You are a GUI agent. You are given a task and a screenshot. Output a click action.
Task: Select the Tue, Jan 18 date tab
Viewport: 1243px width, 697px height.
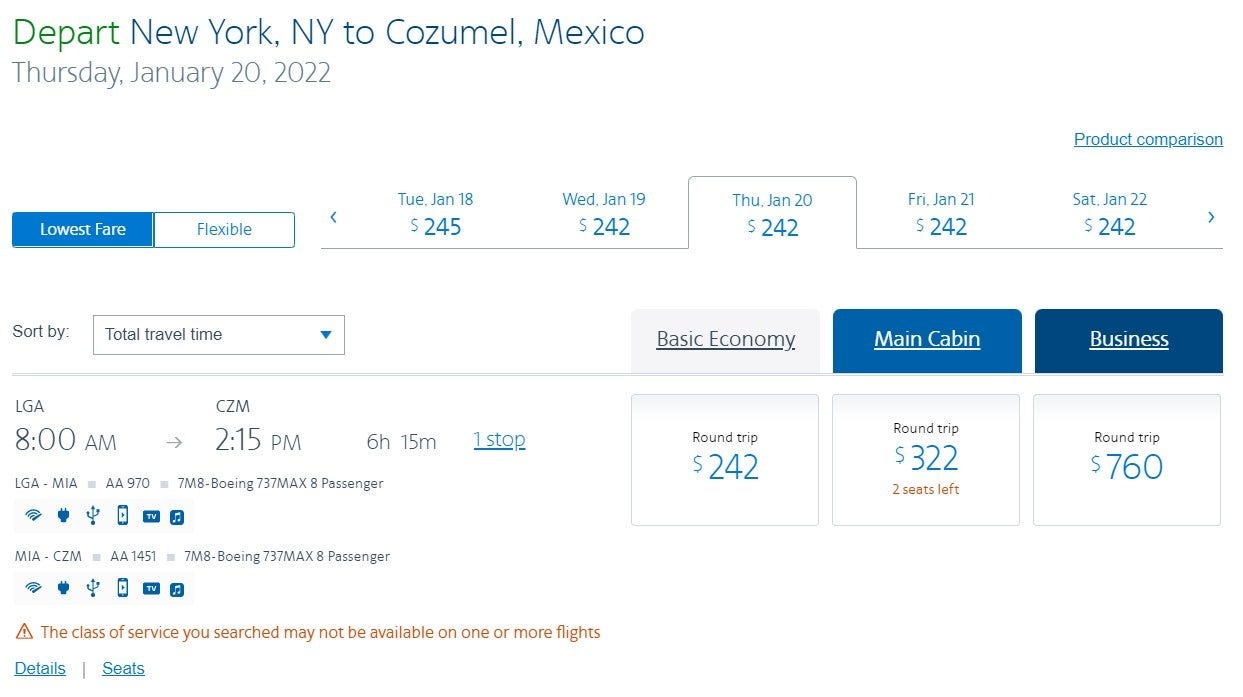click(435, 214)
